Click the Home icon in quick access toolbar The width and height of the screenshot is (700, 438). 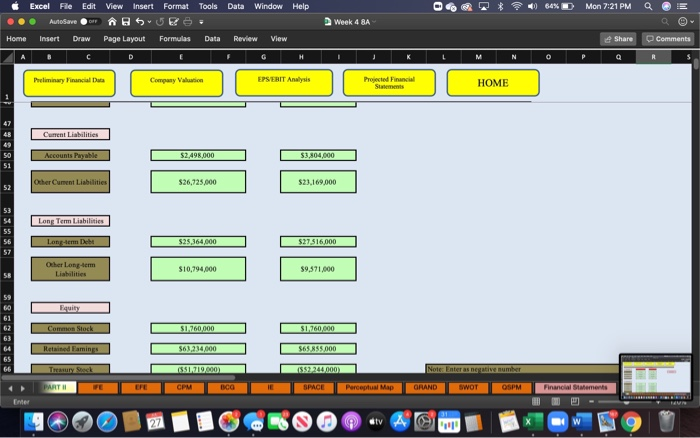click(x=112, y=21)
